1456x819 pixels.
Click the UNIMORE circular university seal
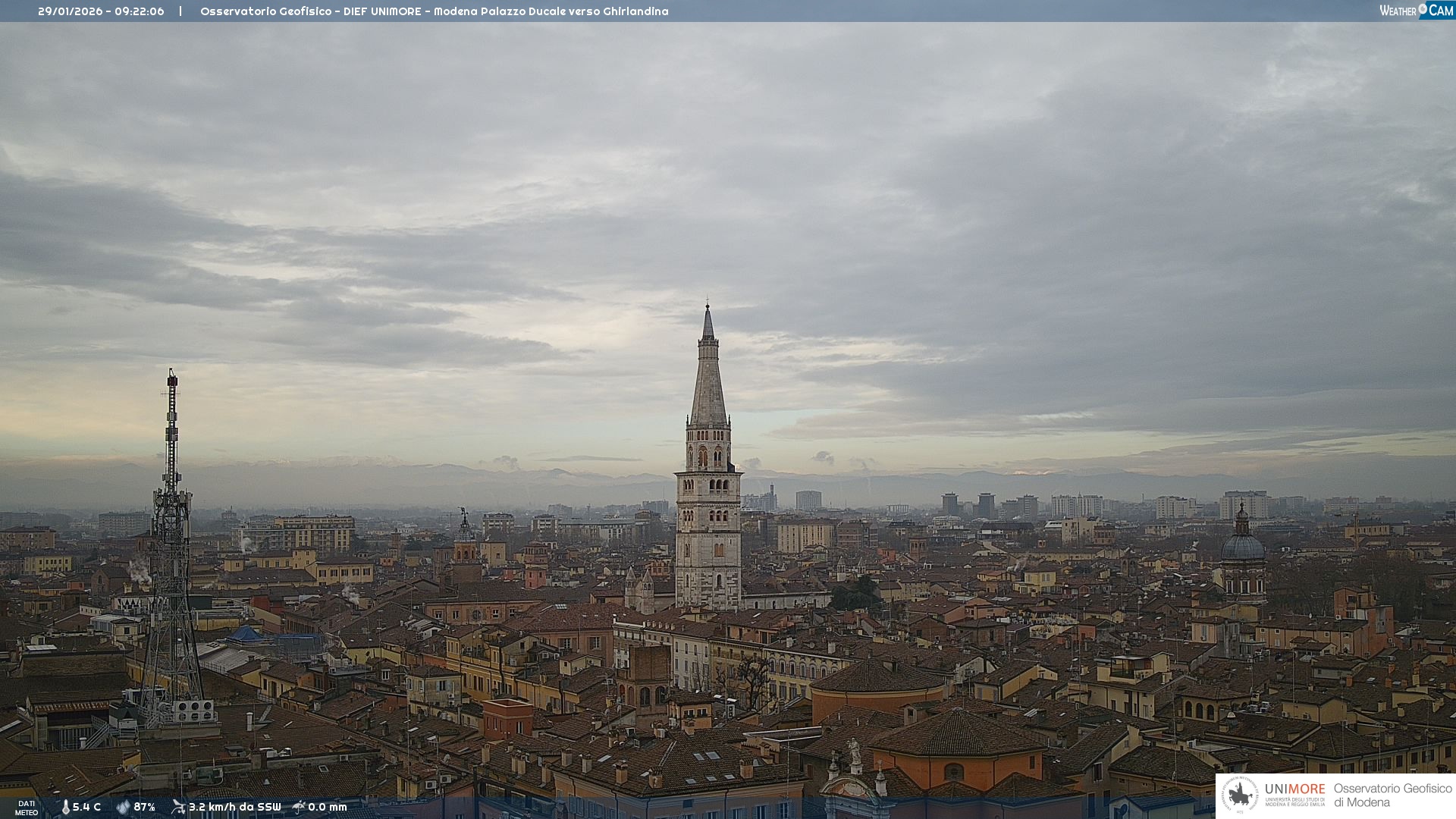pyautogui.click(x=1241, y=795)
